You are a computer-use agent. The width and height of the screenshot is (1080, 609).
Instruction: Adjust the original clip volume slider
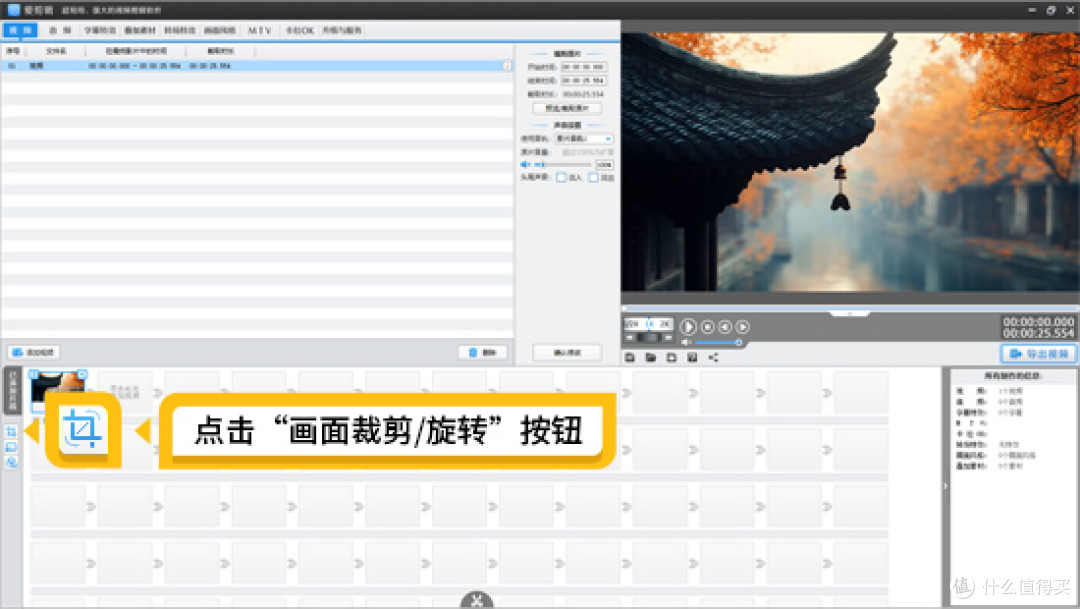click(561, 165)
